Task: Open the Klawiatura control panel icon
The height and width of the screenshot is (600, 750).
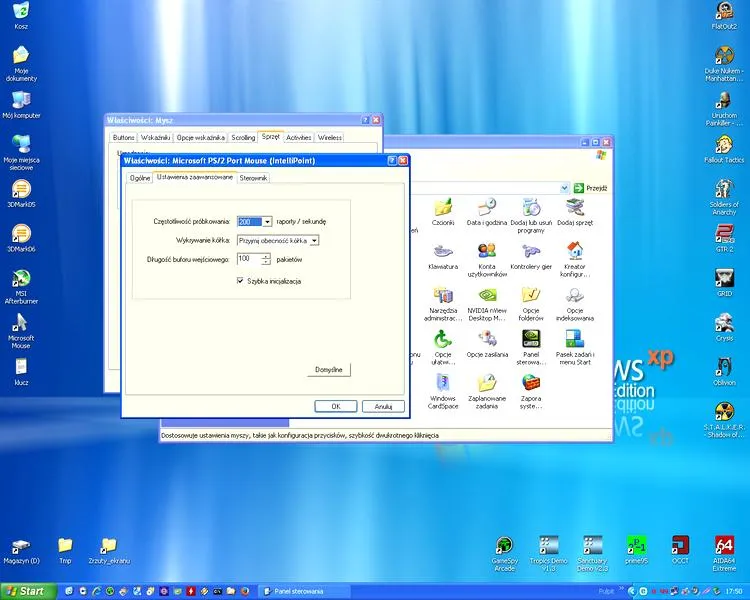Action: pos(442,256)
